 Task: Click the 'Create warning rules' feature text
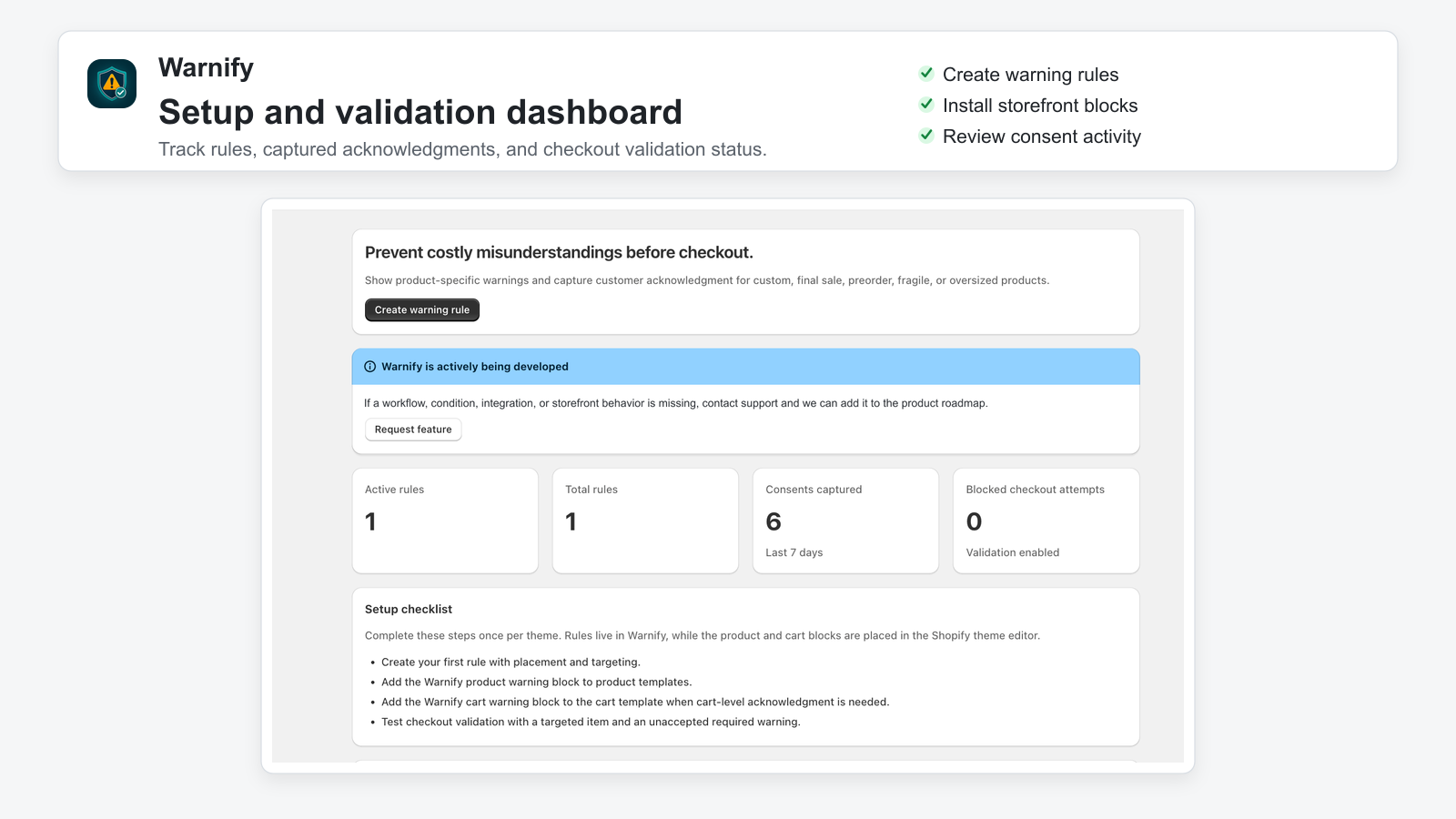pyautogui.click(x=1030, y=75)
